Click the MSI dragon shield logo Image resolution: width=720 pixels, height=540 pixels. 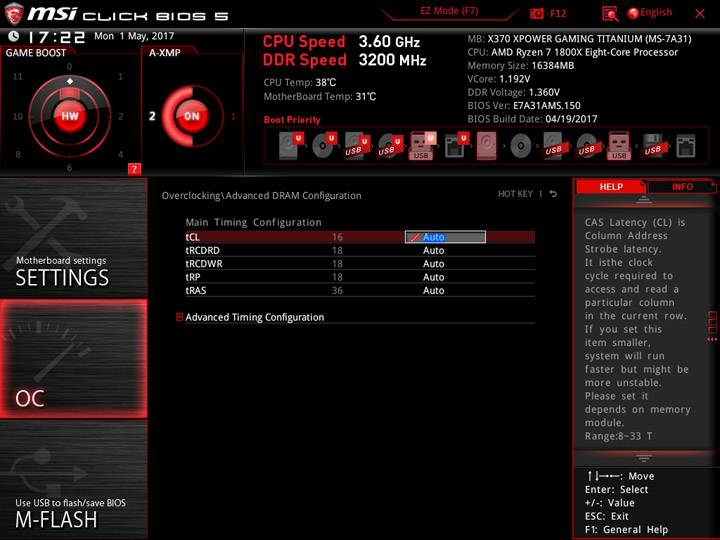(14, 14)
